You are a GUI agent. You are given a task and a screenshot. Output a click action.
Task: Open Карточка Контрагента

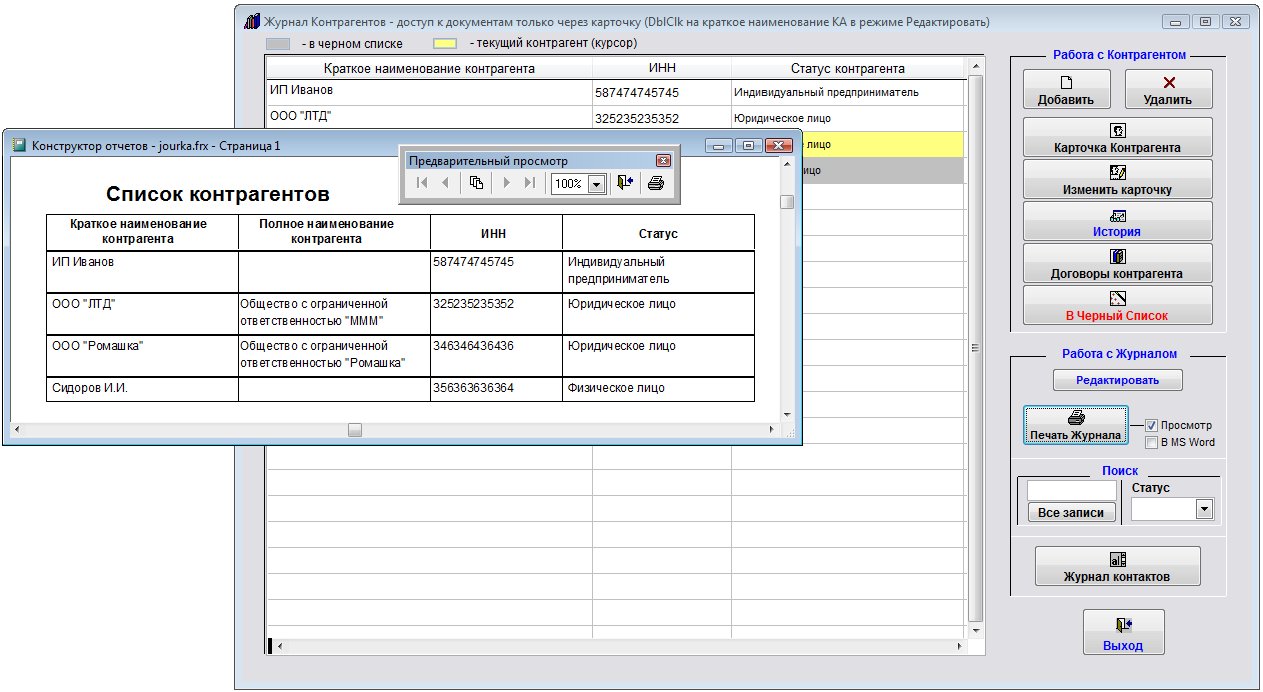click(x=1117, y=138)
